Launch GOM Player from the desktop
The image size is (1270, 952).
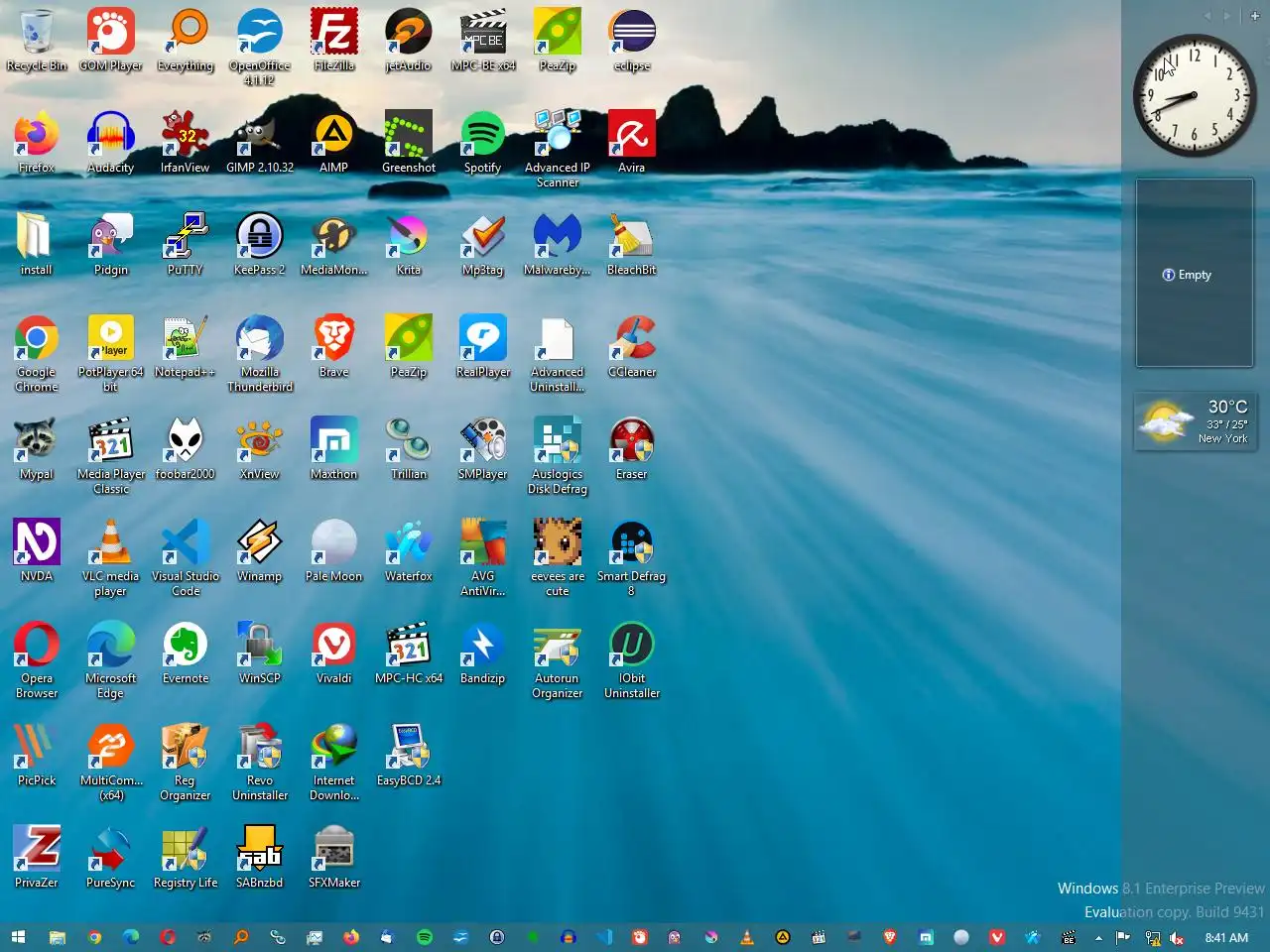click(111, 41)
